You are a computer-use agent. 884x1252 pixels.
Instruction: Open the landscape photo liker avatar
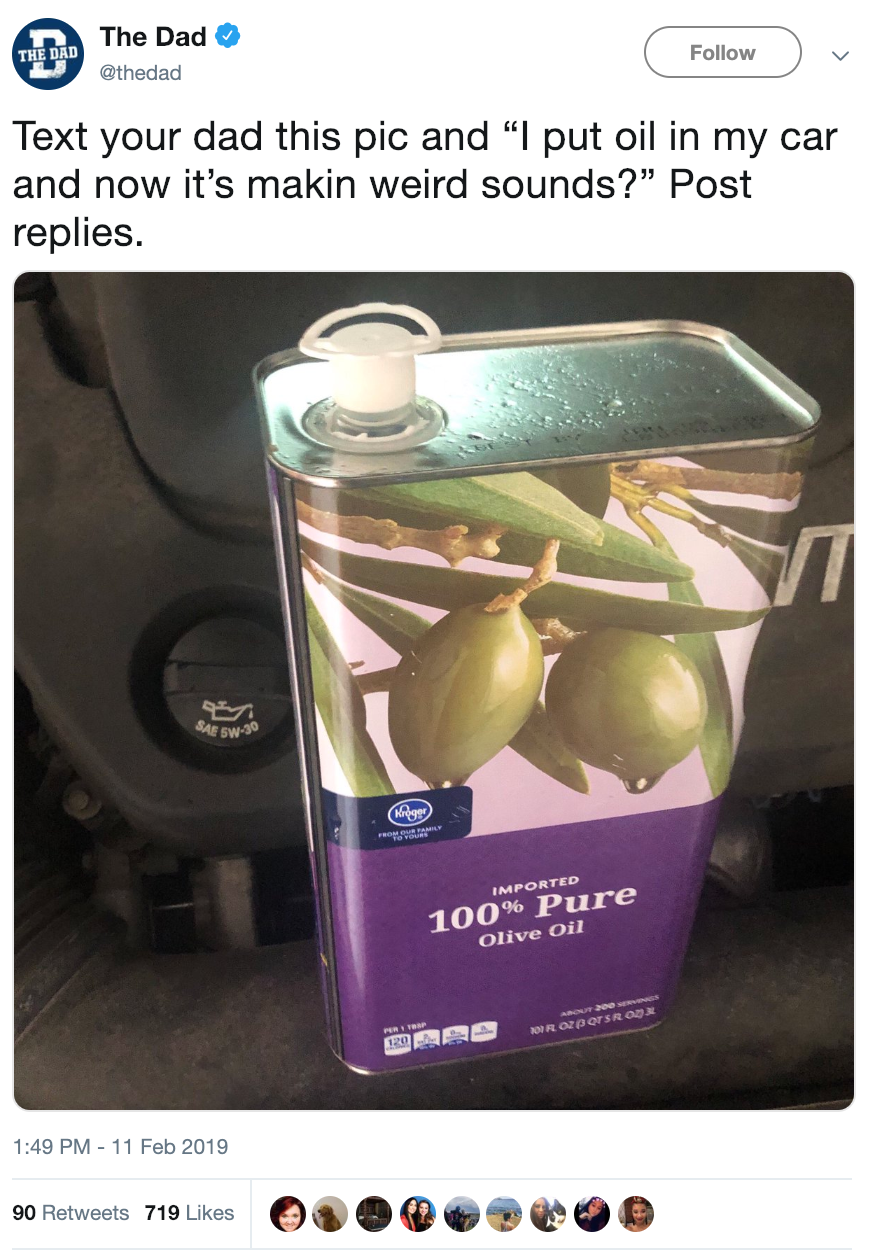[x=504, y=1213]
